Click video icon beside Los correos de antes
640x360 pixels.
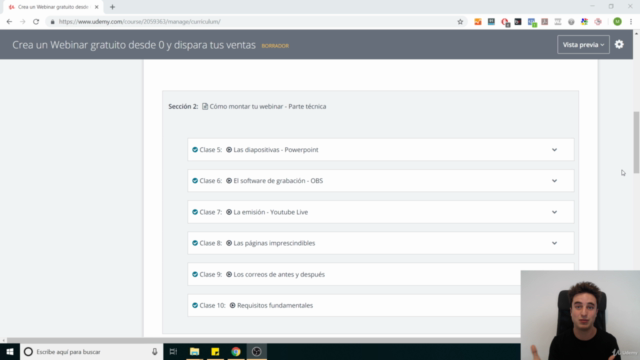pos(229,274)
